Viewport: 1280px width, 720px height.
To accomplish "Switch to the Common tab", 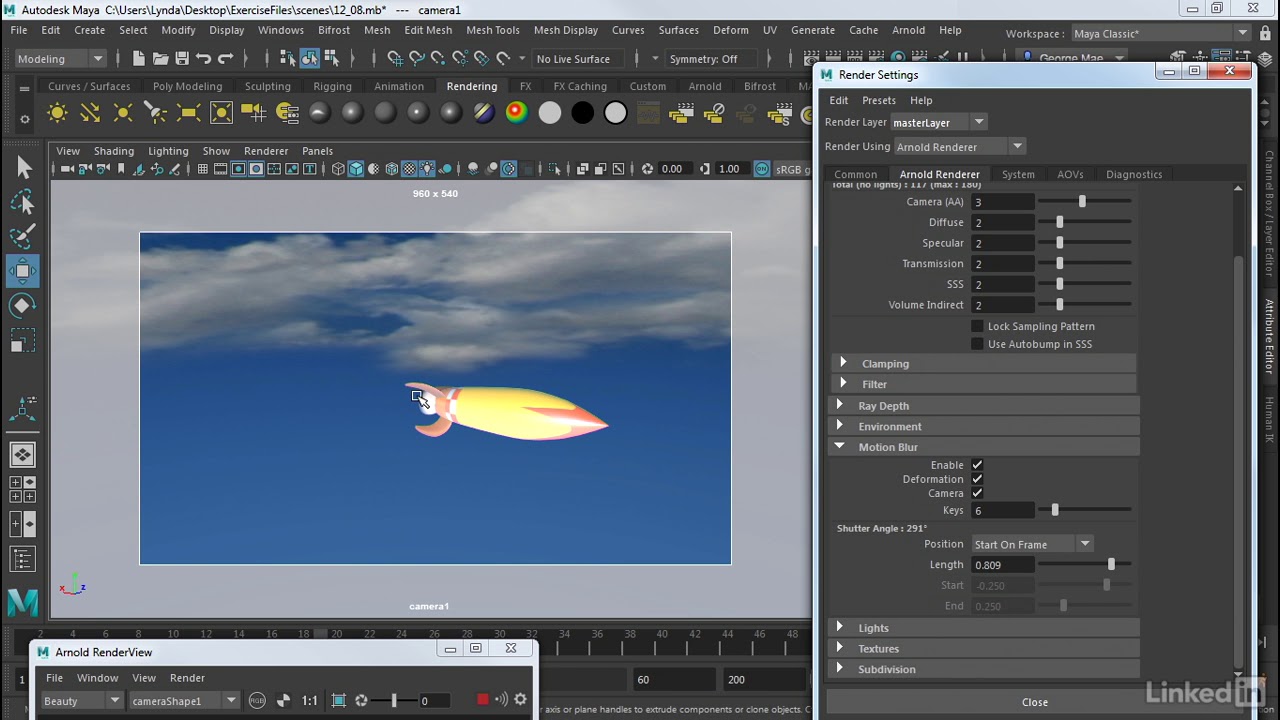I will (x=855, y=174).
